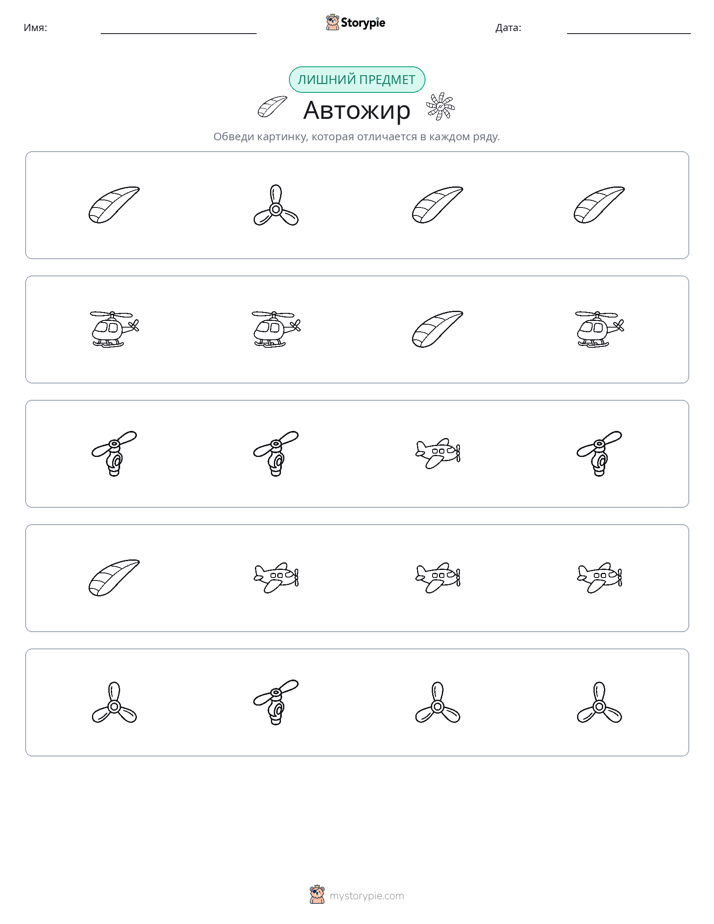Click the last blade picture in row one
The image size is (714, 924).
pos(599,204)
